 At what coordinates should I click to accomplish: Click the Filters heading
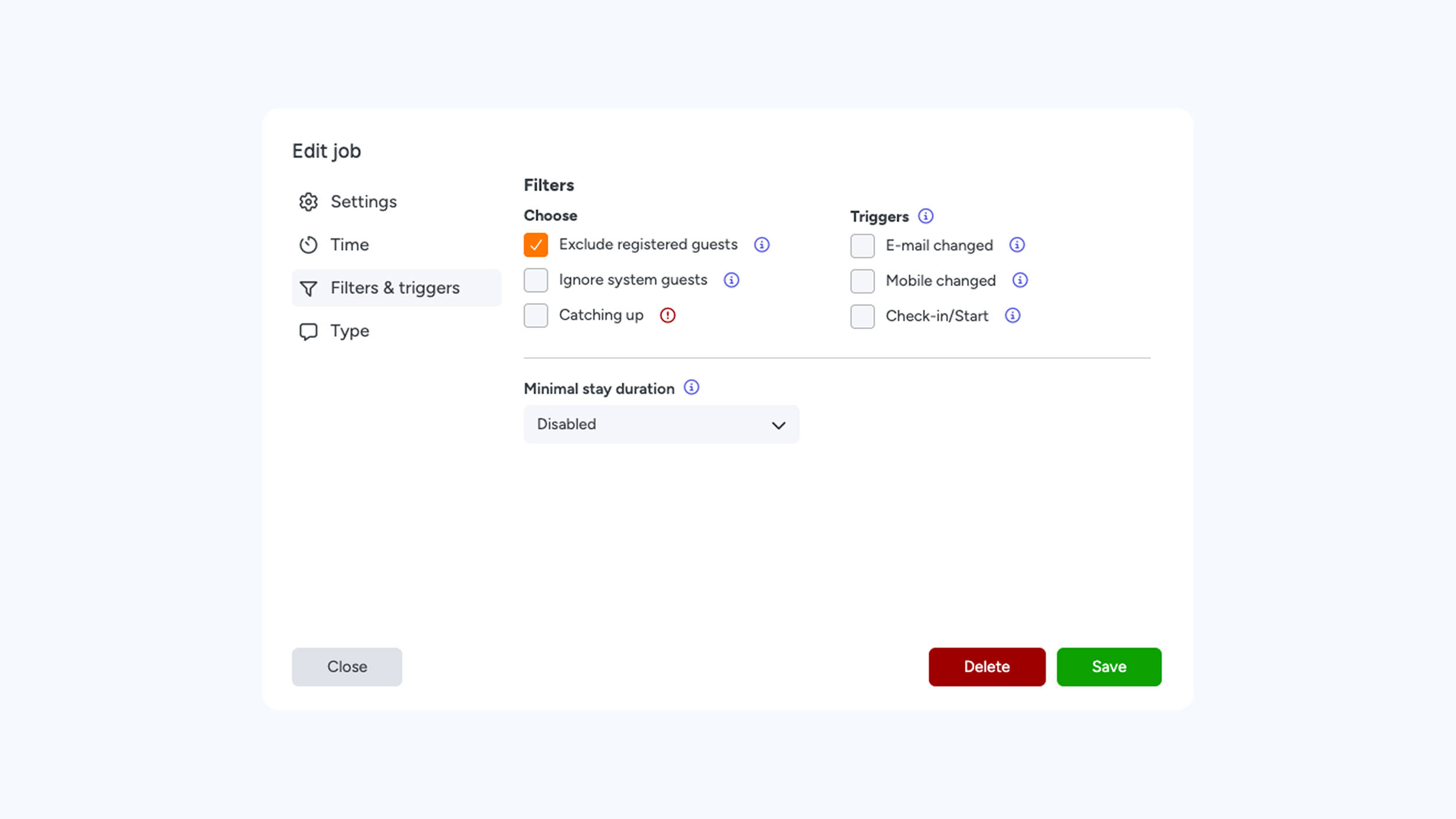(x=549, y=185)
